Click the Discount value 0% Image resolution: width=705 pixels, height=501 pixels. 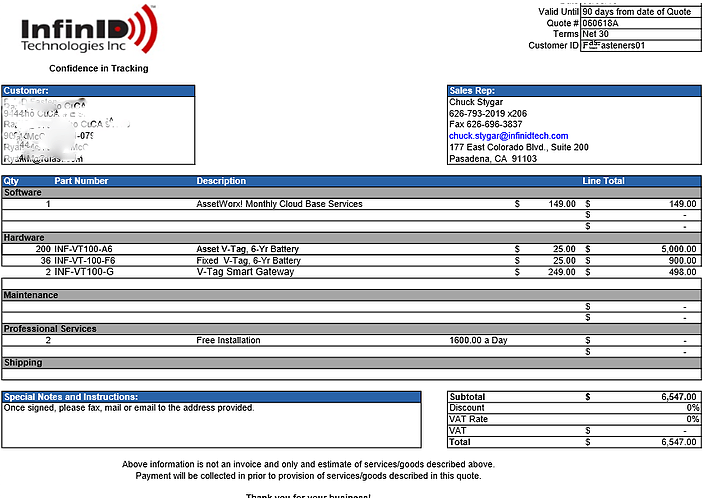693,408
